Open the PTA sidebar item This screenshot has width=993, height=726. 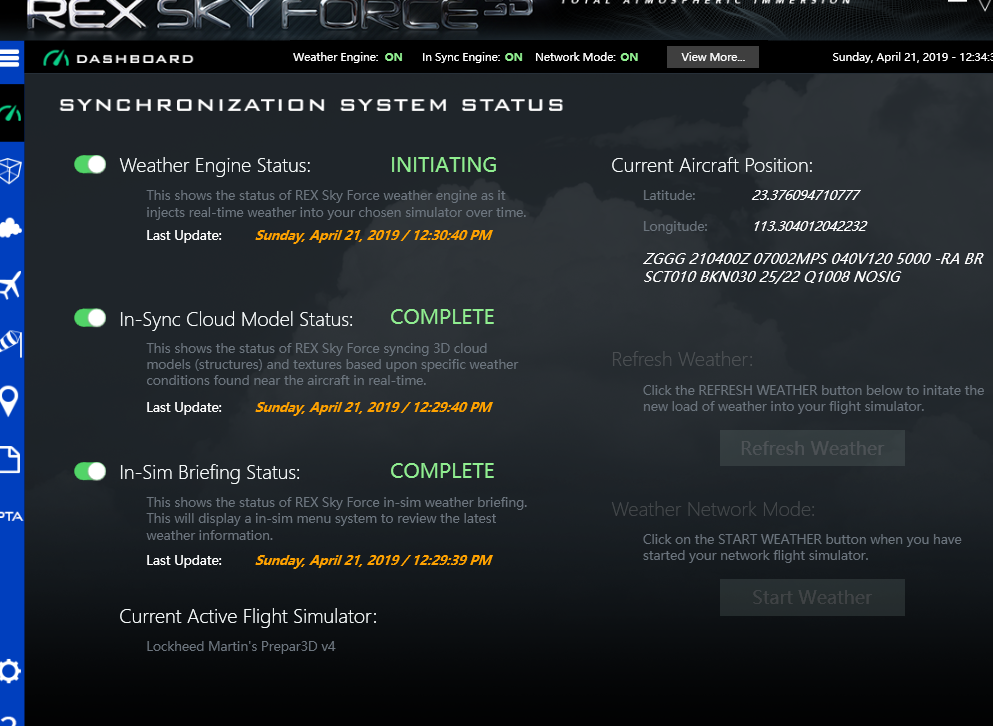pos(11,516)
